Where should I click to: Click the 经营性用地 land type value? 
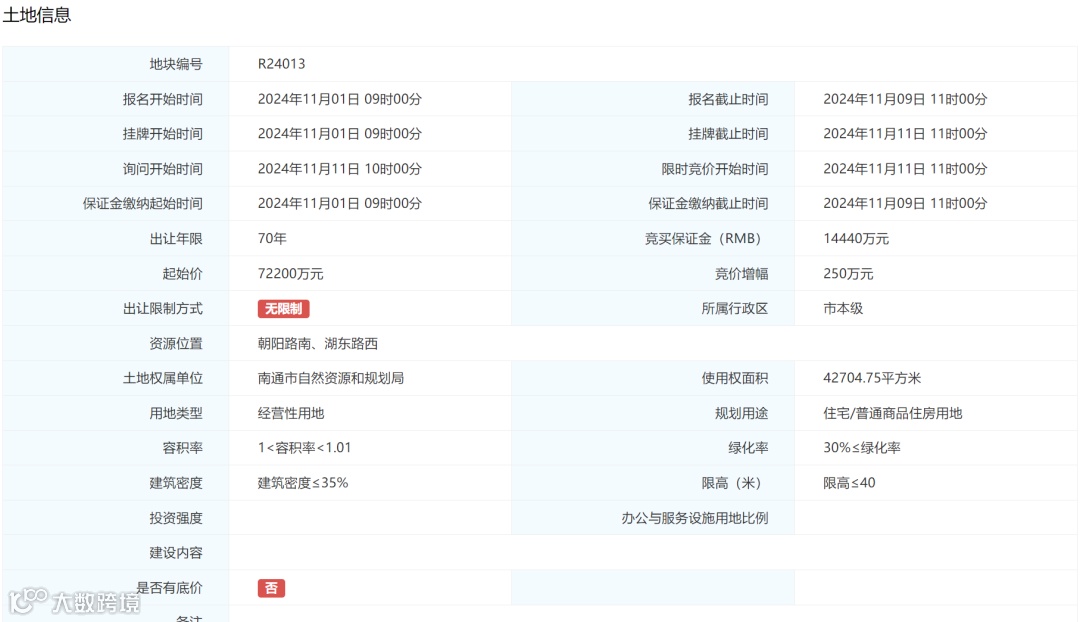click(291, 413)
